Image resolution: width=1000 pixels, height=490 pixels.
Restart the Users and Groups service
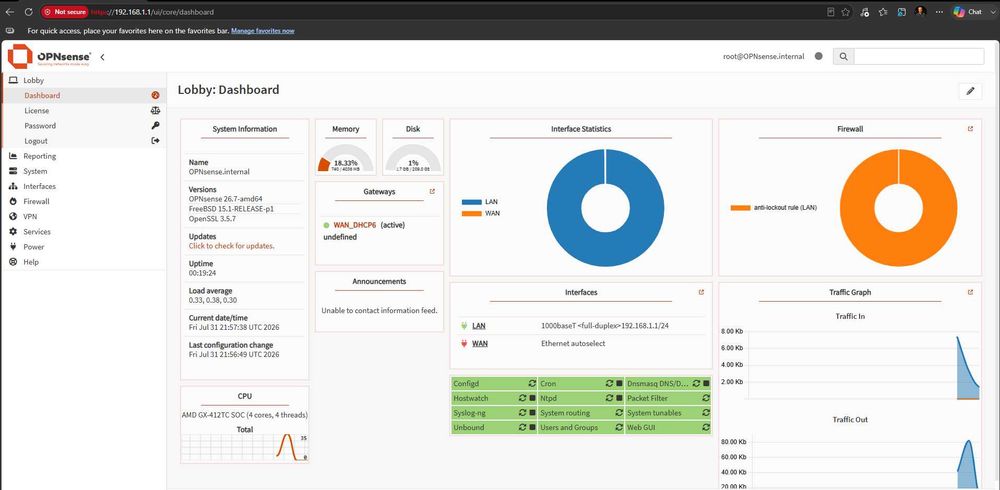tap(619, 427)
